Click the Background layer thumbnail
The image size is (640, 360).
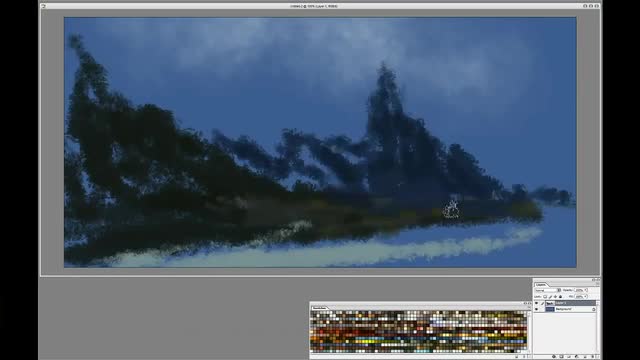(x=550, y=309)
